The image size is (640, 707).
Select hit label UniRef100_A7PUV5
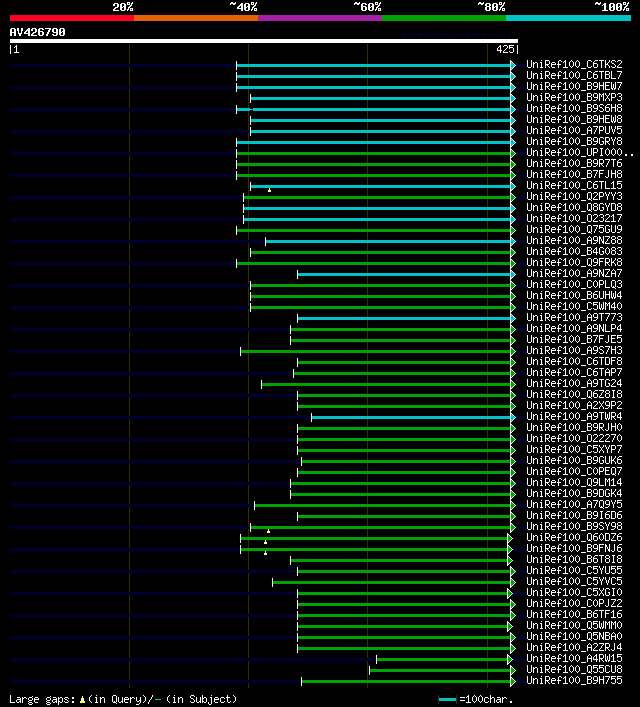point(574,130)
